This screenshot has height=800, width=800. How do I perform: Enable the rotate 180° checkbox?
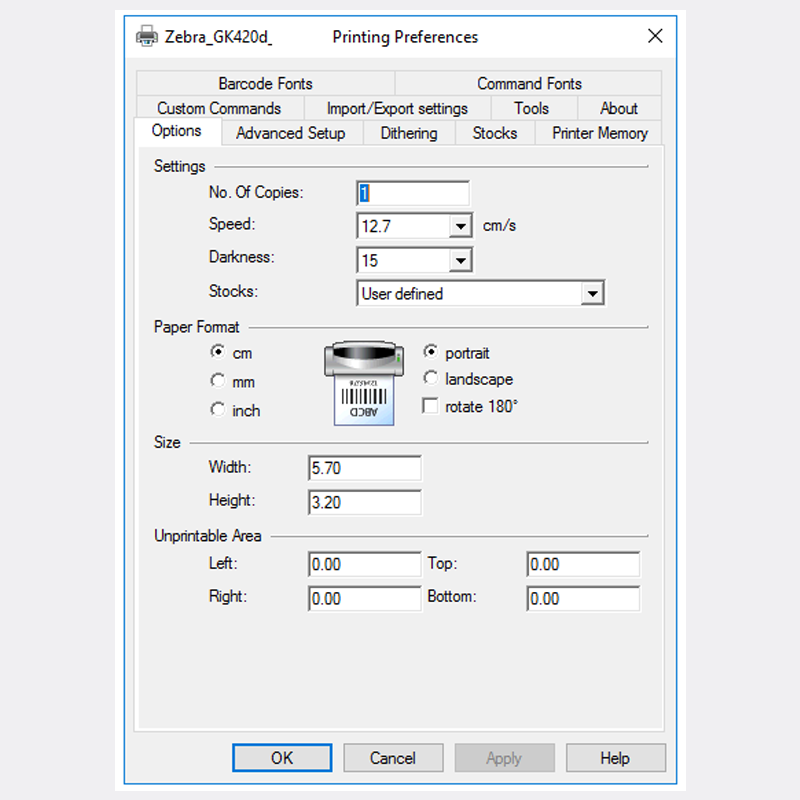click(431, 406)
